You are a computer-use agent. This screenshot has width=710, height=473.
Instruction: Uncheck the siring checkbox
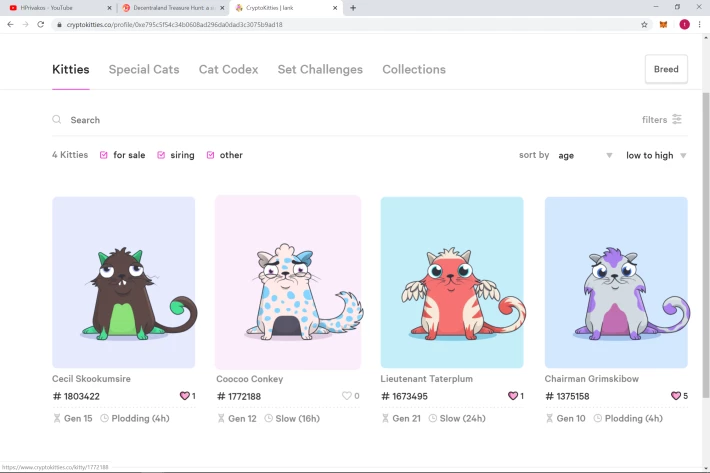point(161,155)
